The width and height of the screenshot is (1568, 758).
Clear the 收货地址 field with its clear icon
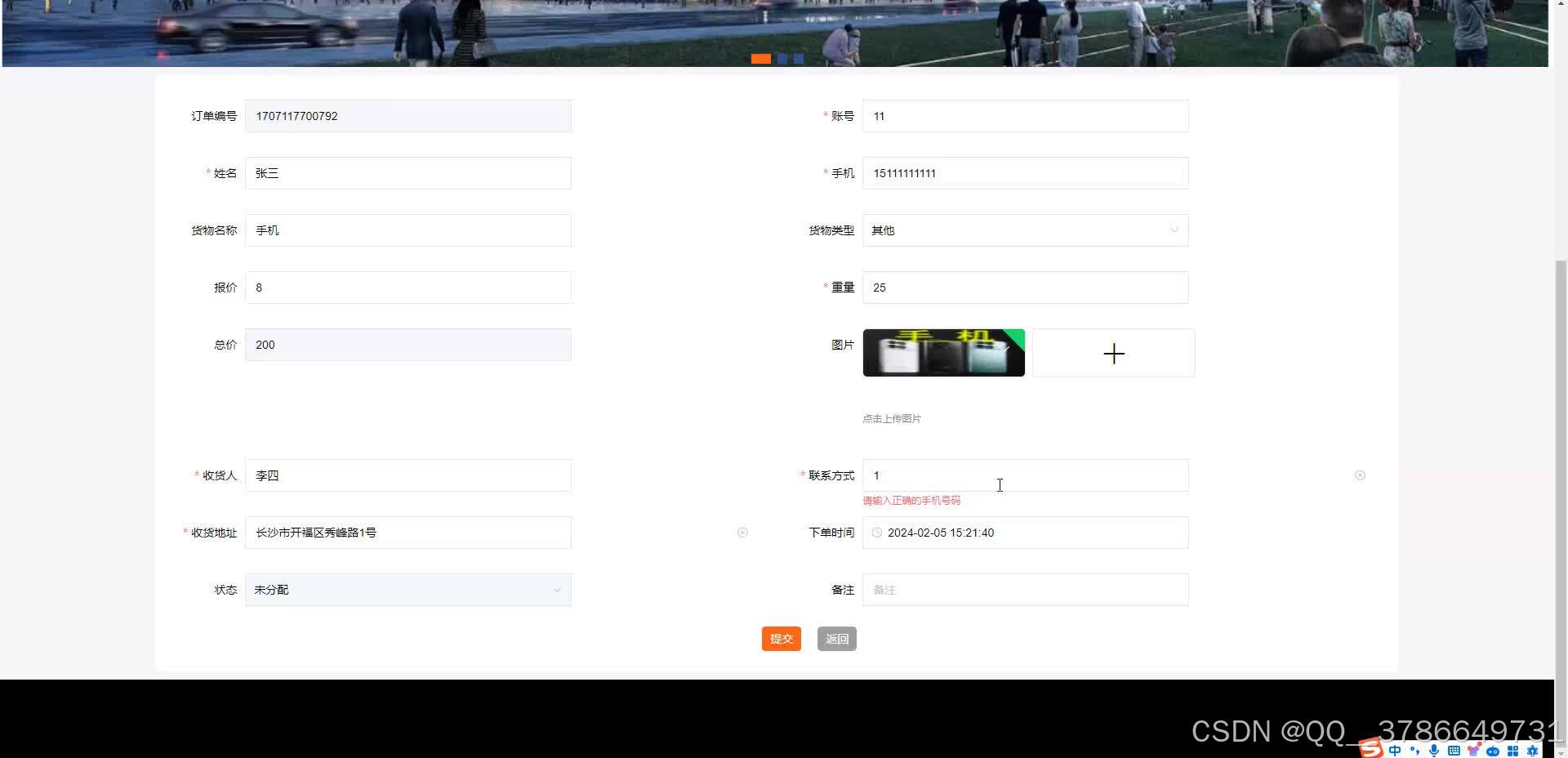tap(742, 533)
